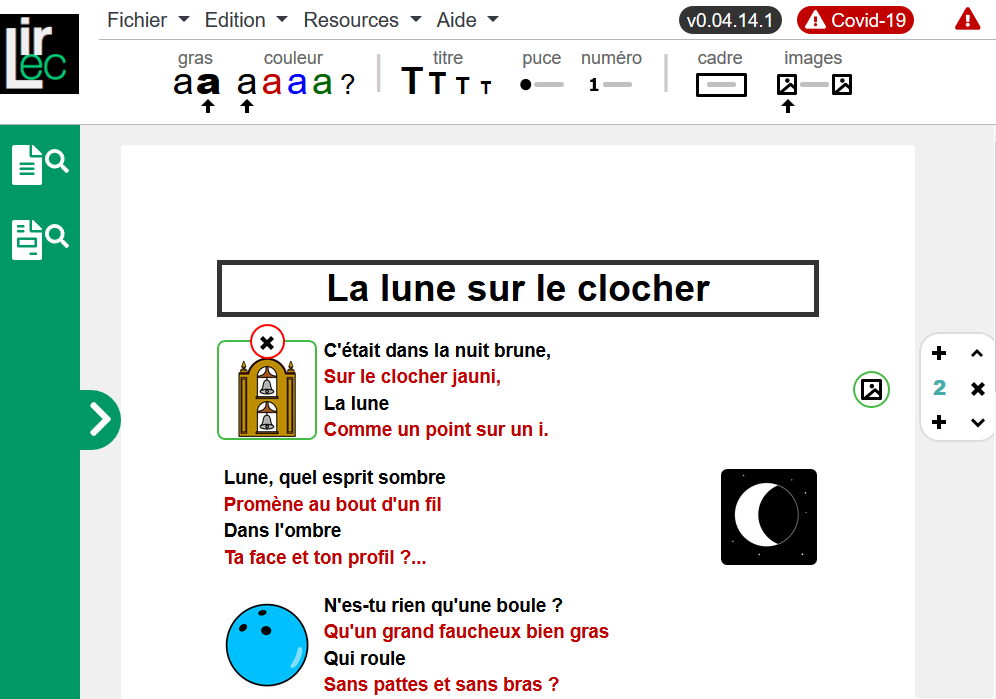Viewport: 996px width, 699px height.
Task: Place image on the left side
Action: click(x=787, y=85)
